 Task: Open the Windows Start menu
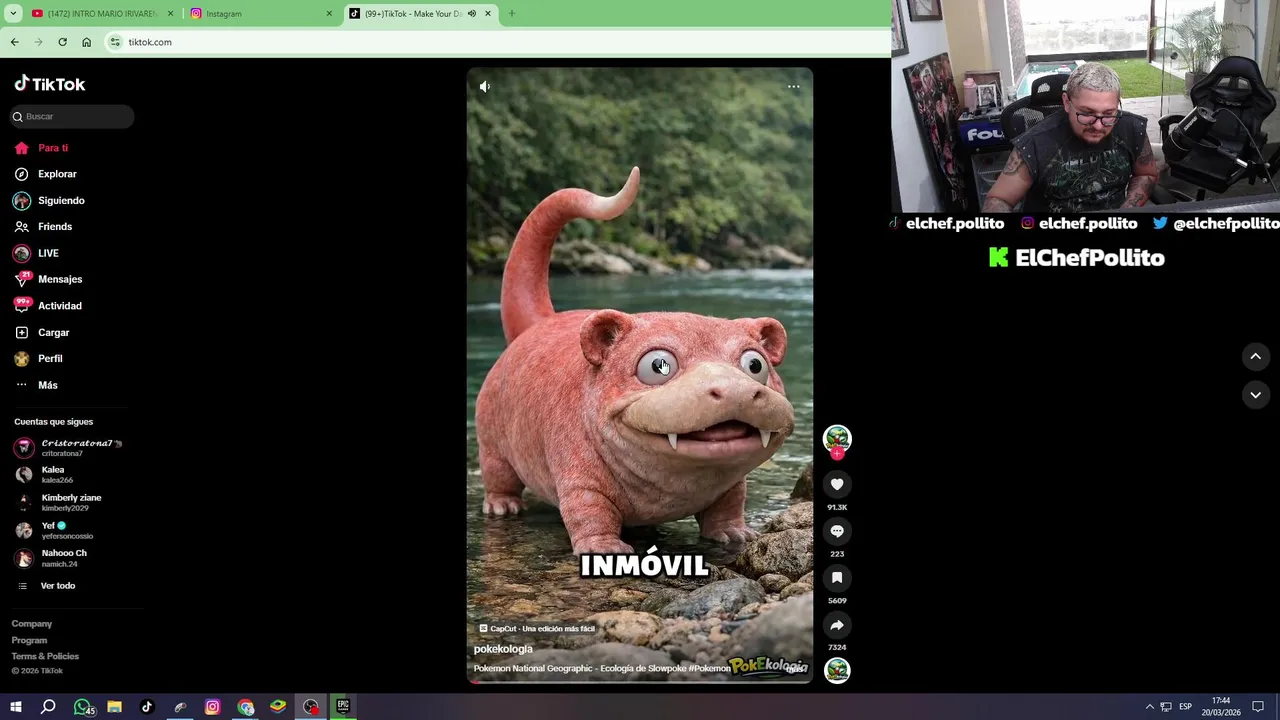(16, 707)
